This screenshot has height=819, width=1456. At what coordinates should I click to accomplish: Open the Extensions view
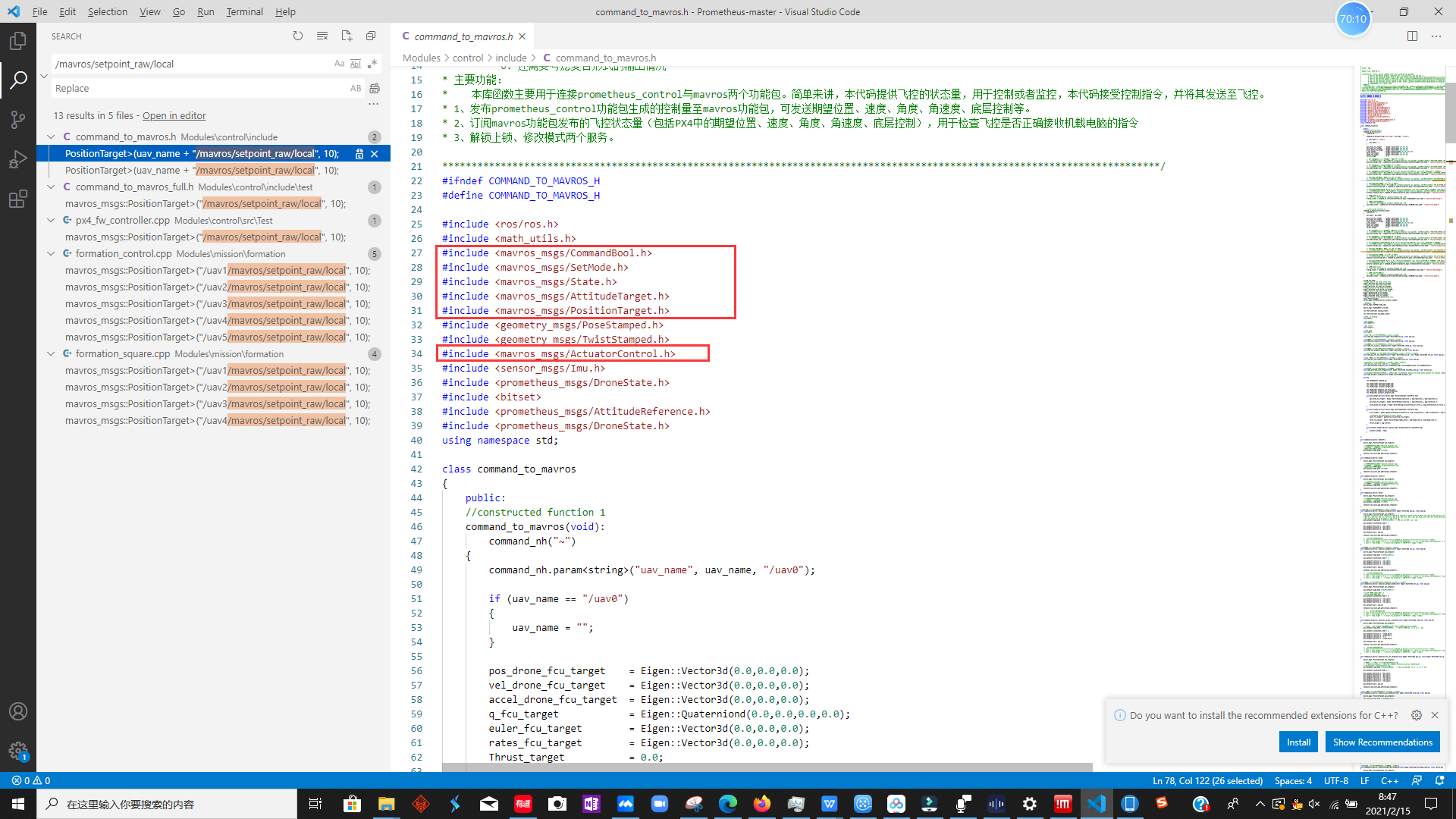click(x=17, y=199)
